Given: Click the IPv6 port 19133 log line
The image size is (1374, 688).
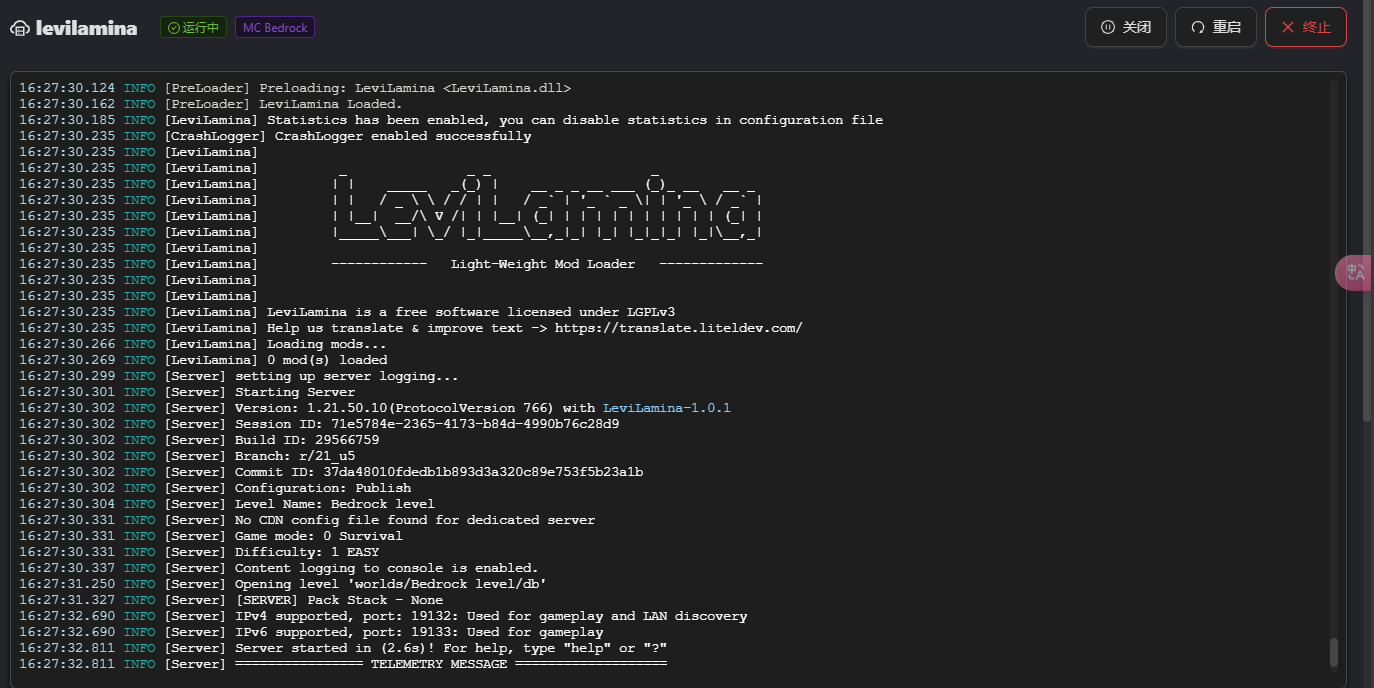Looking at the screenshot, I should pos(311,632).
